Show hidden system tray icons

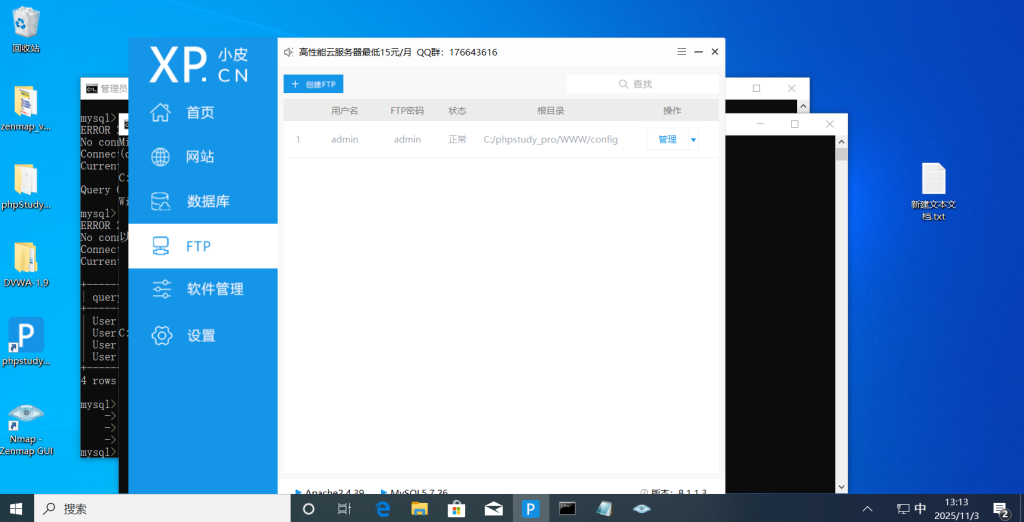(x=867, y=508)
